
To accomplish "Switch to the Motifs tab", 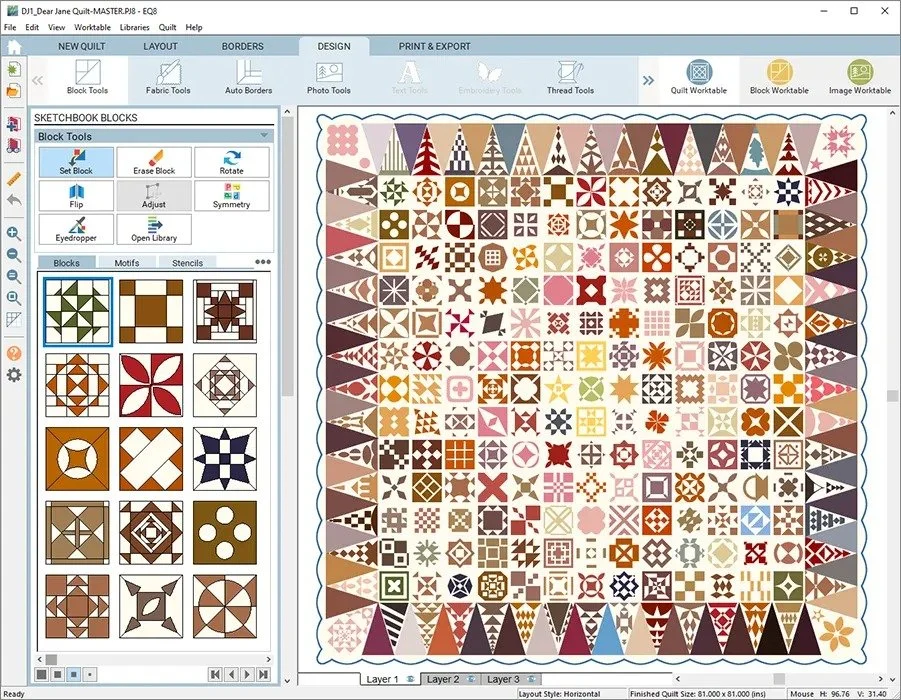I will click(x=126, y=263).
